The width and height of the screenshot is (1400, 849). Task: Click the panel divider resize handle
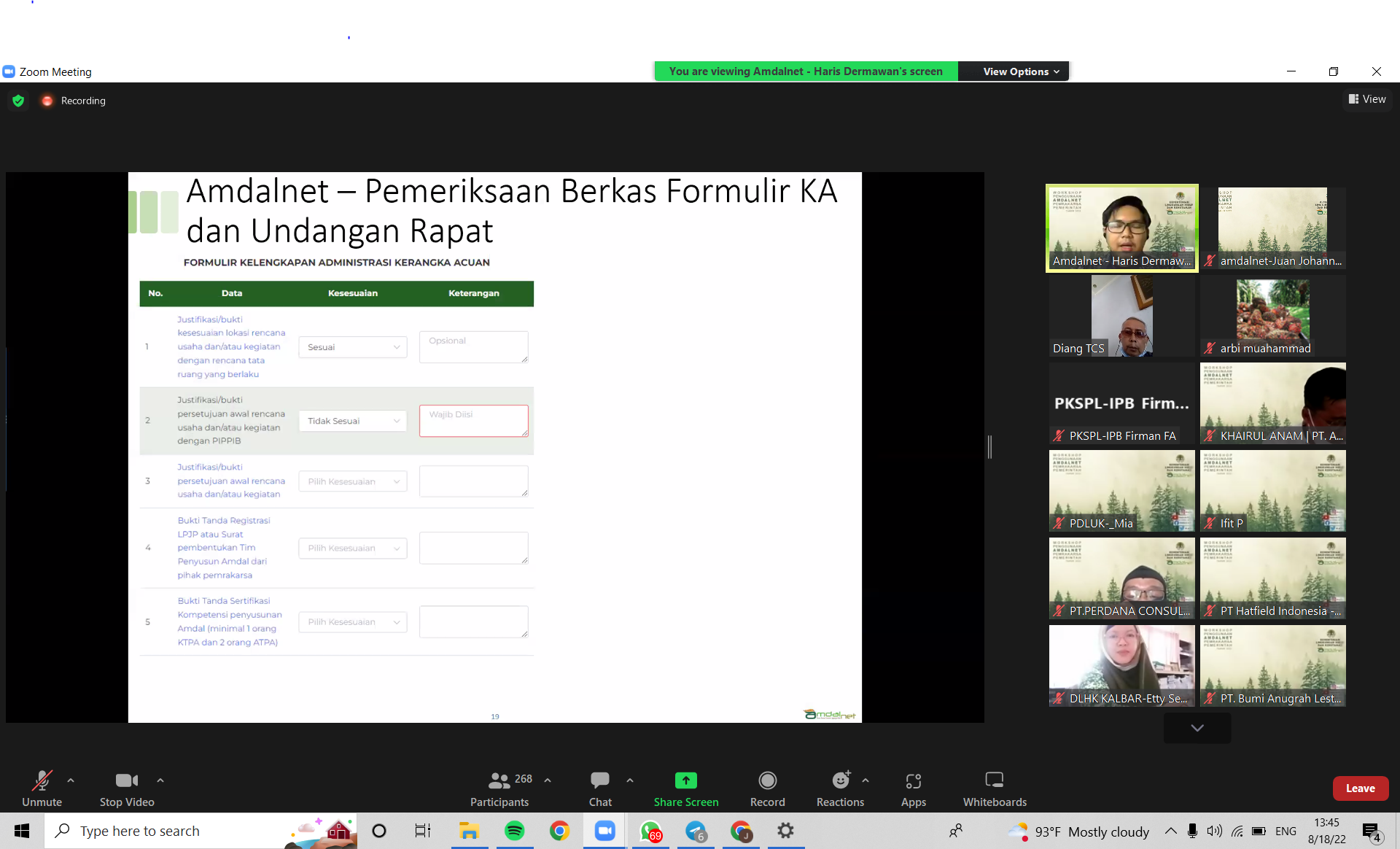pos(989,446)
